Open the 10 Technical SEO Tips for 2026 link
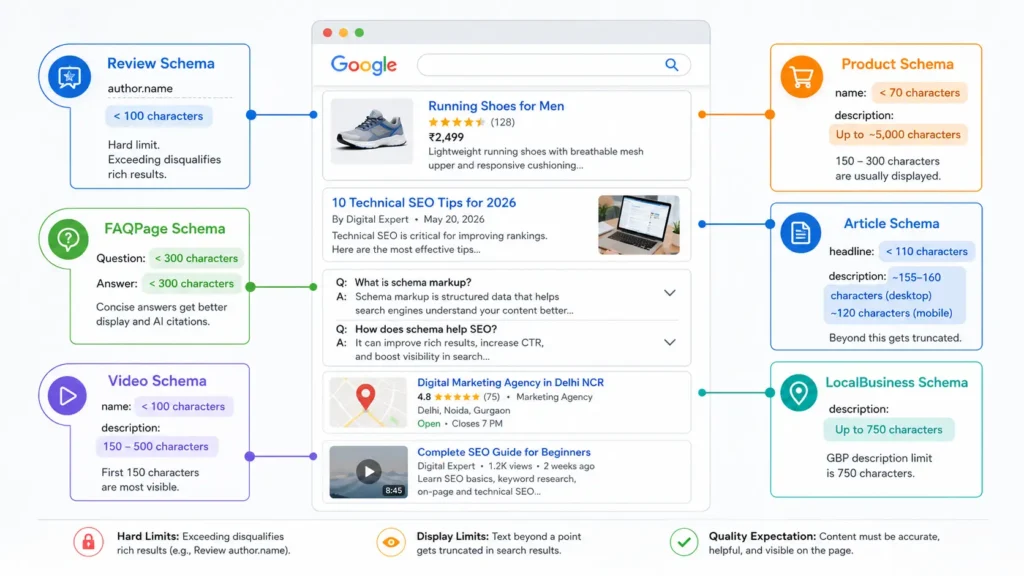 coord(424,202)
